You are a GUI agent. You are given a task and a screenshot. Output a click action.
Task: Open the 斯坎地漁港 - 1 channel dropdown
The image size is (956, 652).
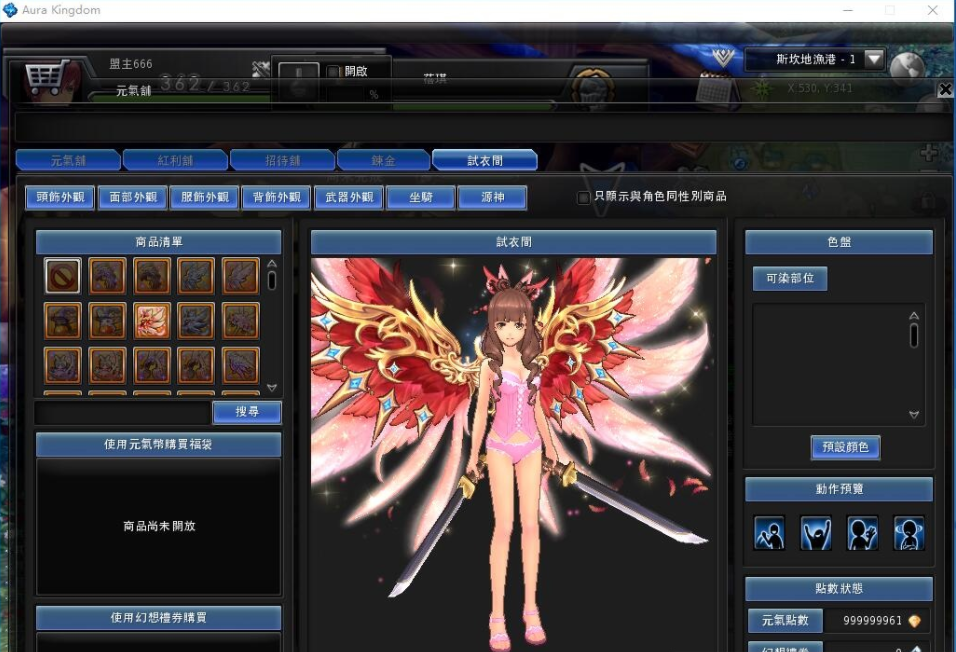point(873,59)
